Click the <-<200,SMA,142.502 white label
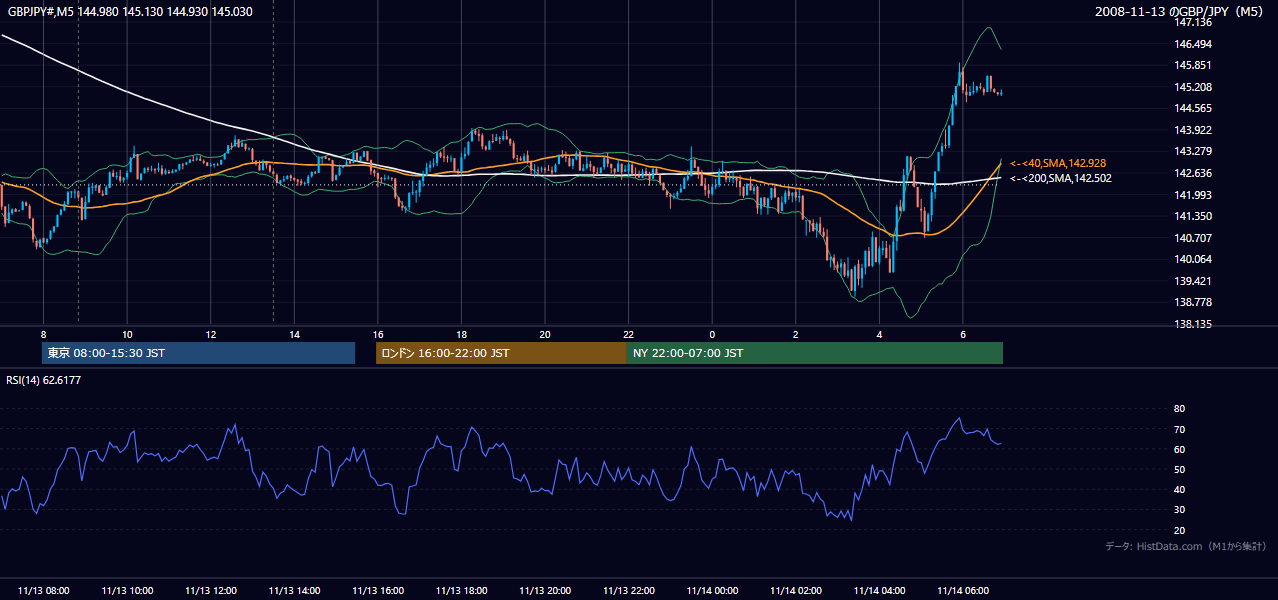 tap(1061, 178)
